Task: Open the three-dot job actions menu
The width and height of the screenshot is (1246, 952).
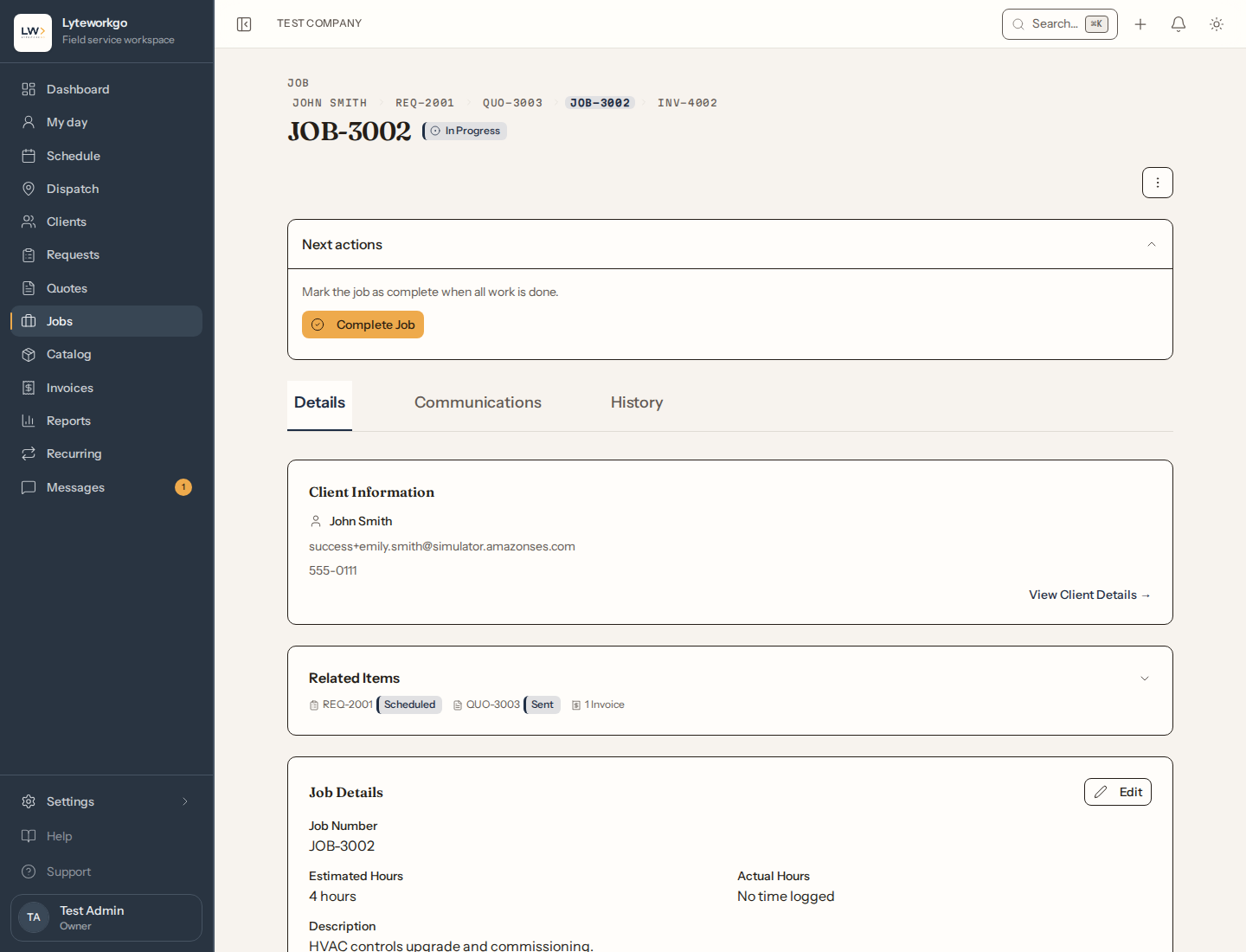Action: click(1158, 183)
